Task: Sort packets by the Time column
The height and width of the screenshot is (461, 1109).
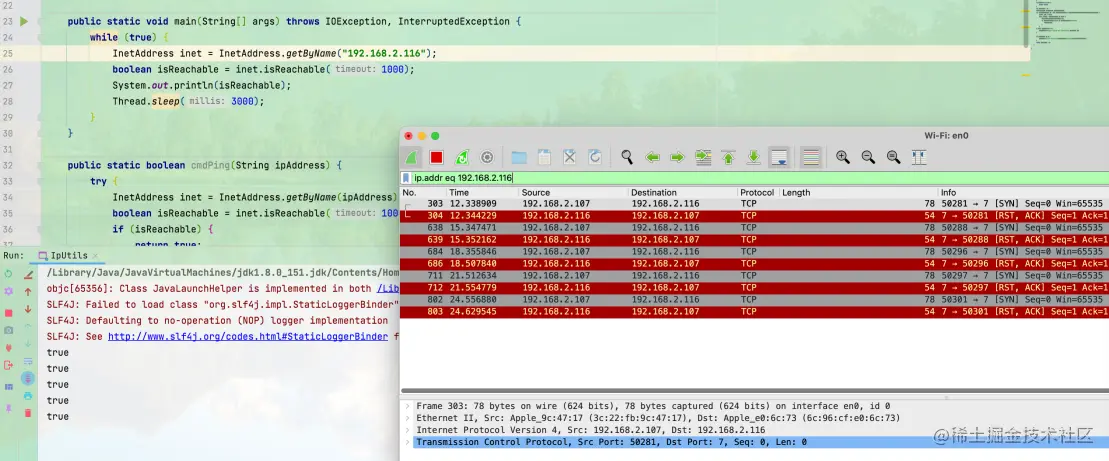Action: pos(483,192)
